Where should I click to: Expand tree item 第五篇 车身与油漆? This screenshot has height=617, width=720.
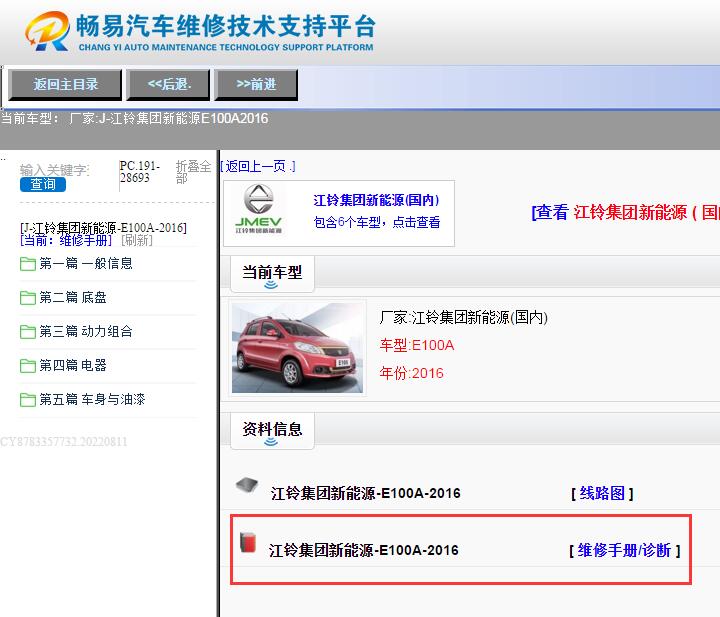(x=92, y=399)
